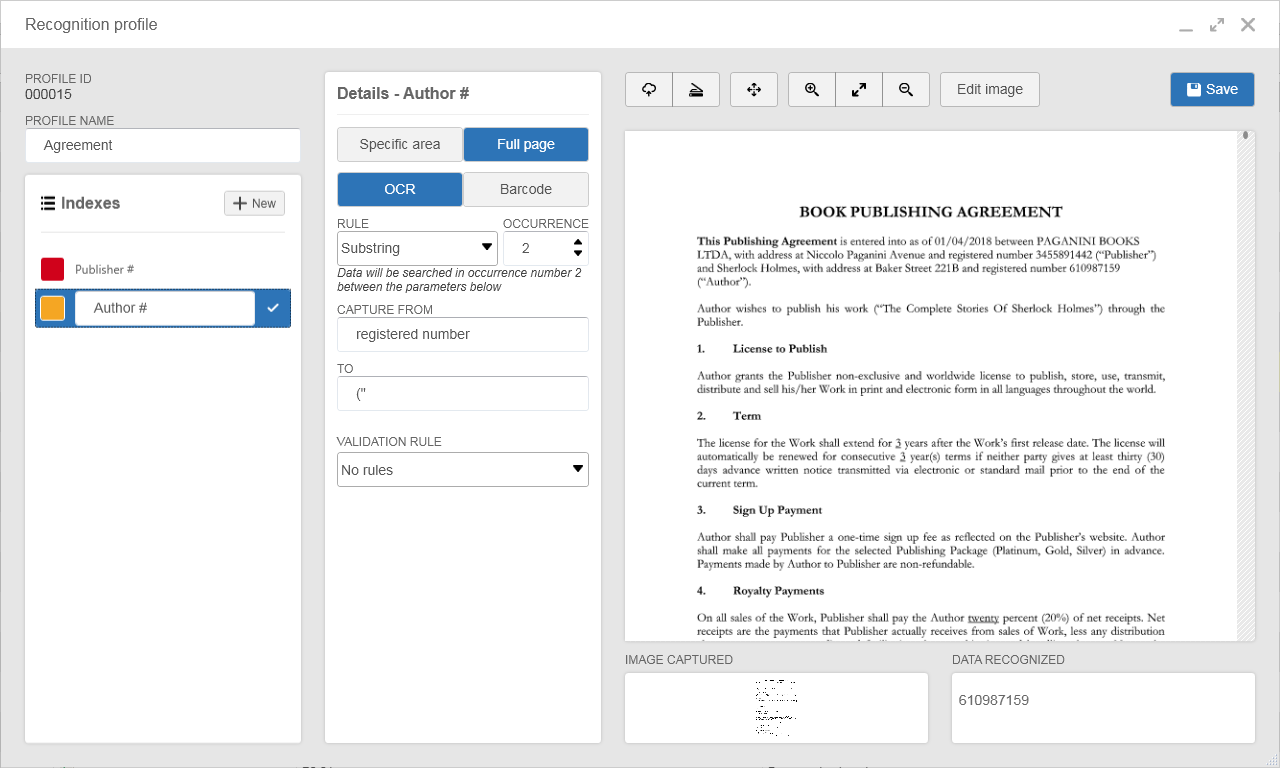Click the upload image cloud icon
Screen dimensions: 1280x768
coord(649,89)
